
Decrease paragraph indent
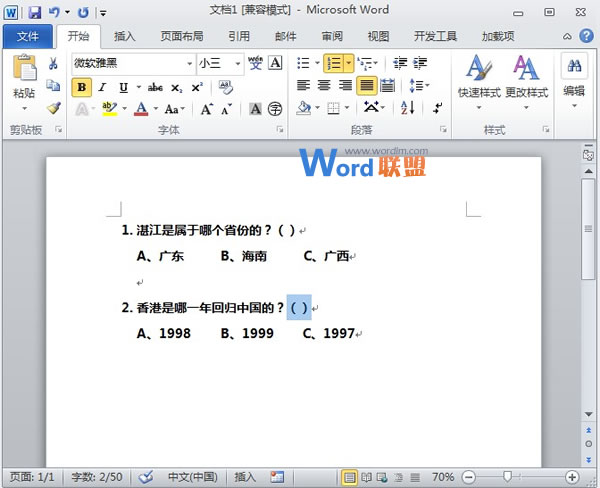400,63
